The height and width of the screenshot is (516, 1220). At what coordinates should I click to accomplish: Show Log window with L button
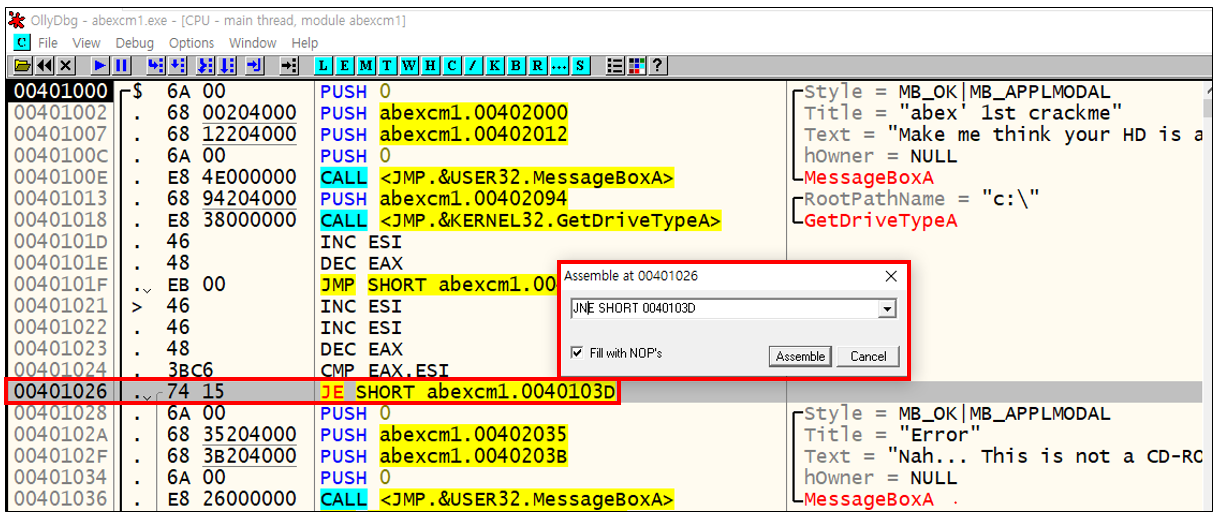point(325,66)
